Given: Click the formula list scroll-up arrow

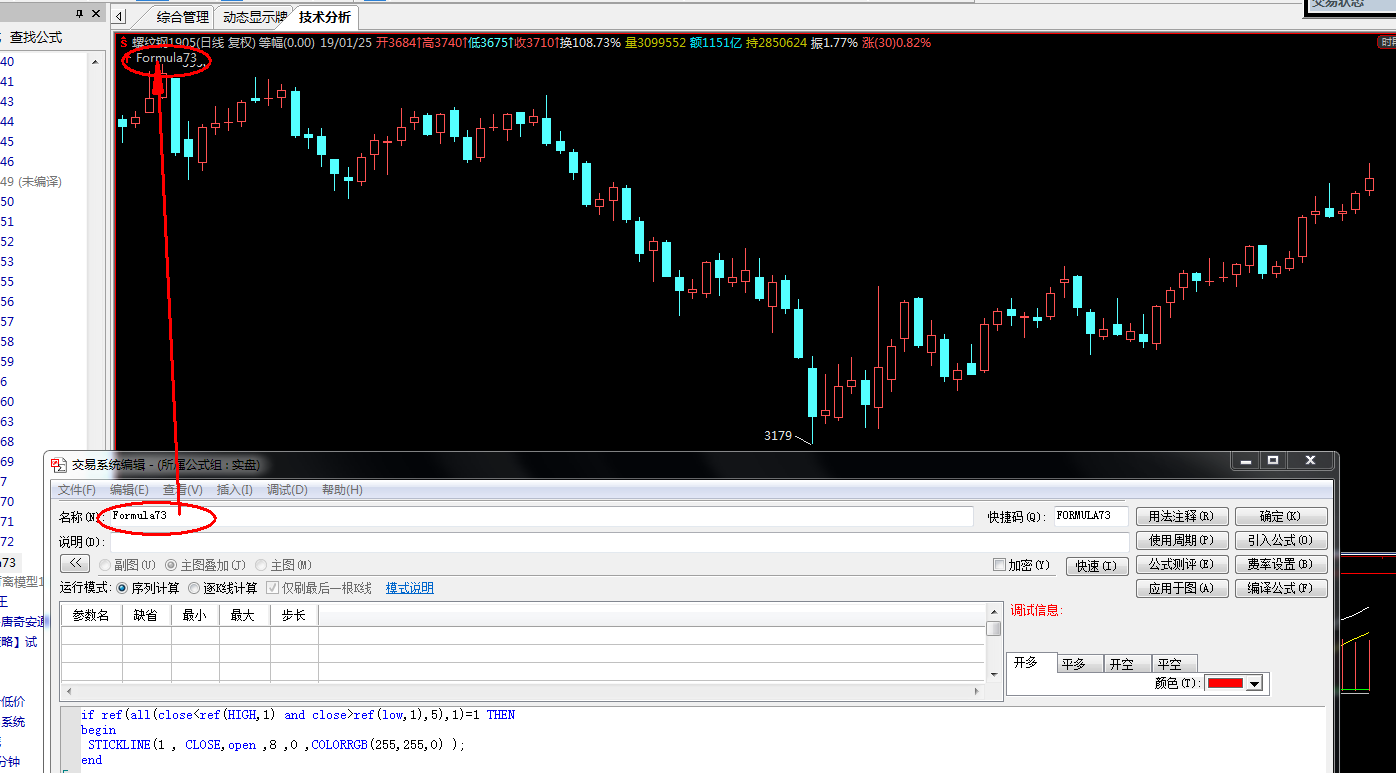Looking at the screenshot, I should [x=97, y=62].
